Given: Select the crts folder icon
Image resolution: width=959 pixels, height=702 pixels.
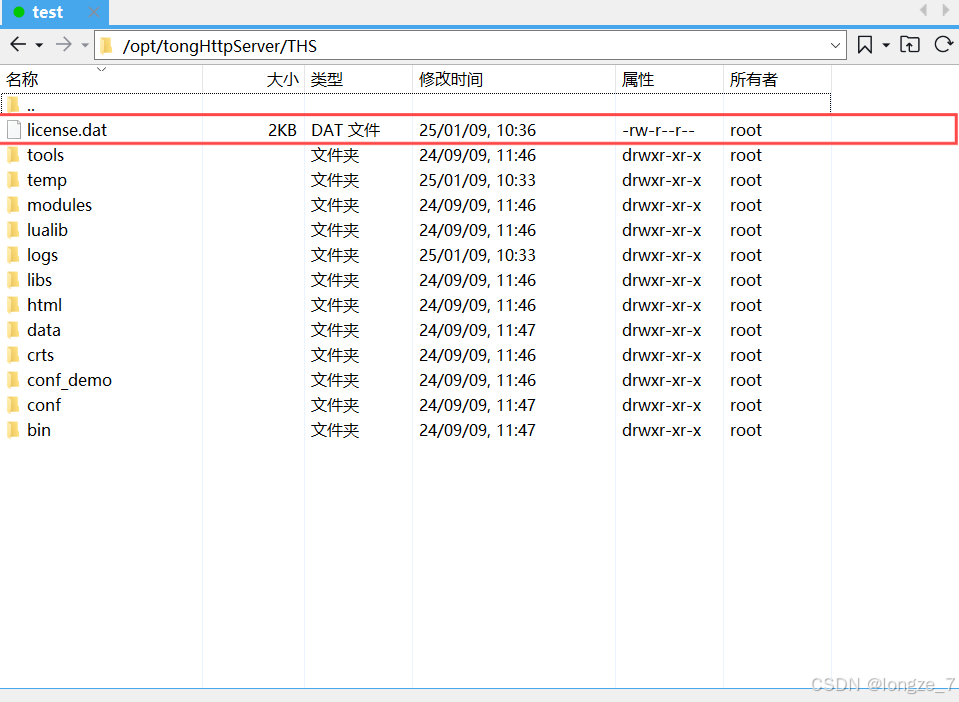Looking at the screenshot, I should click(x=13, y=355).
